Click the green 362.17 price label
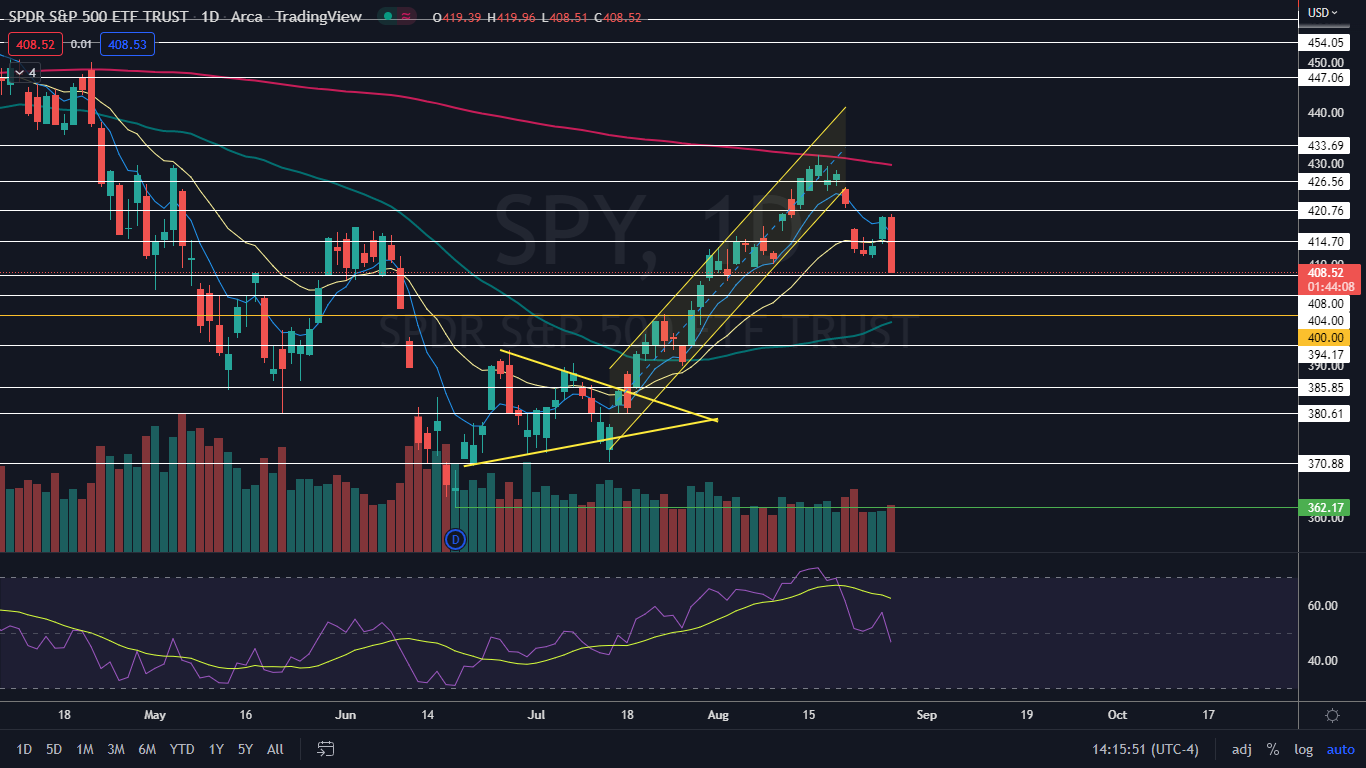The width and height of the screenshot is (1366, 768). [x=1322, y=508]
